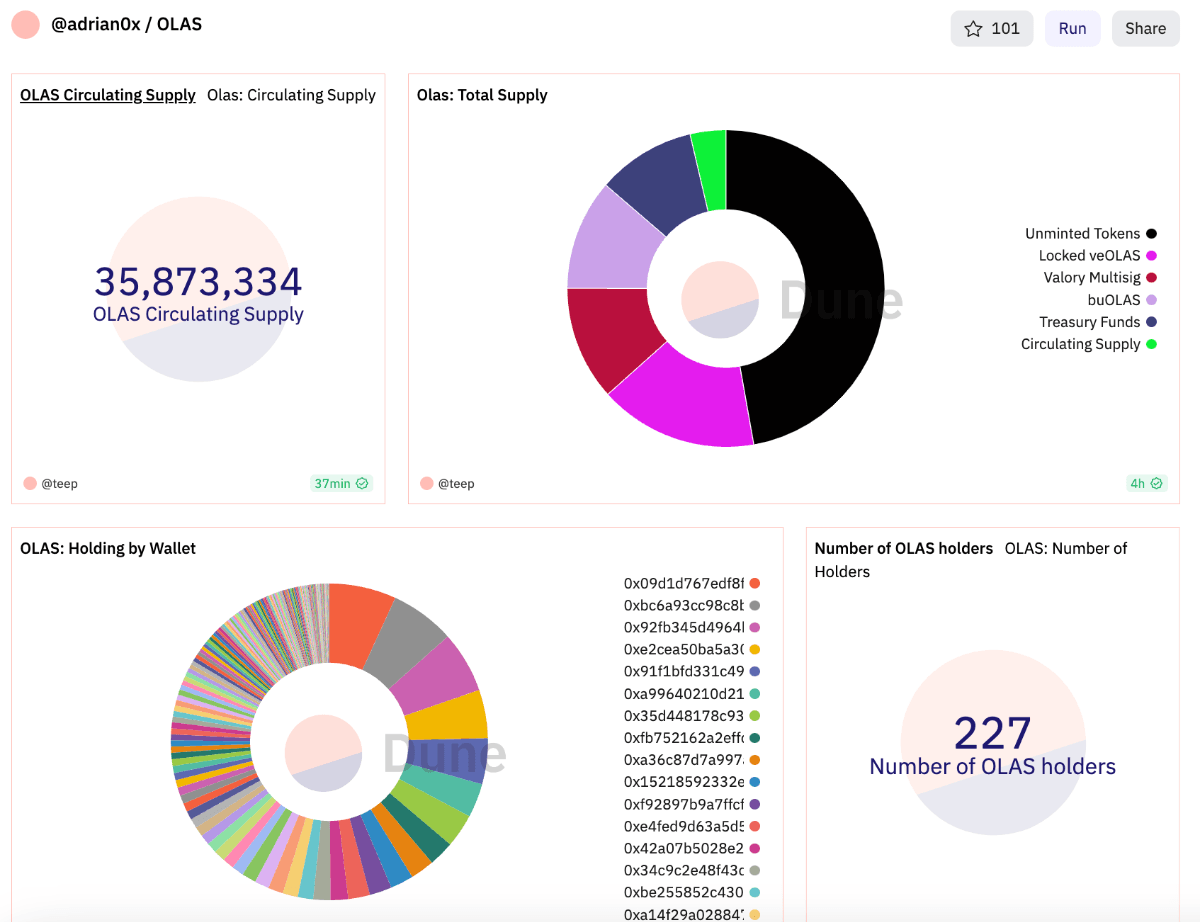Click wallet 0xe4fed9d63a5d5 legend label

684,826
